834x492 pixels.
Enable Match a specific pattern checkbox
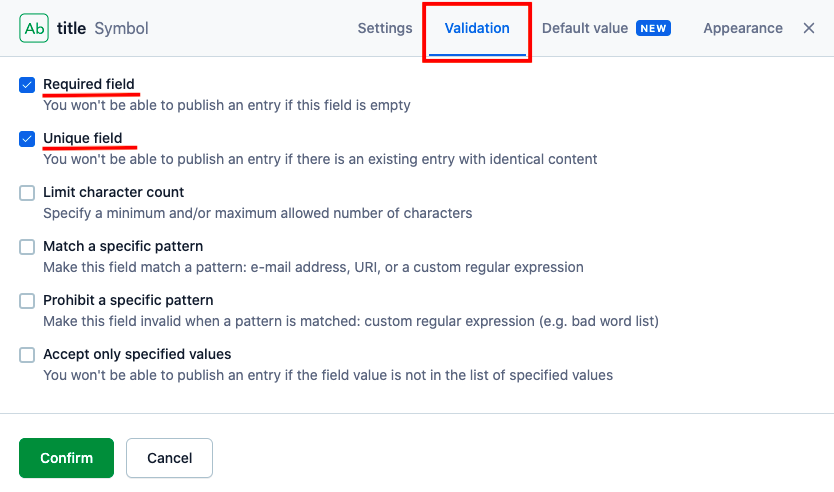click(27, 247)
